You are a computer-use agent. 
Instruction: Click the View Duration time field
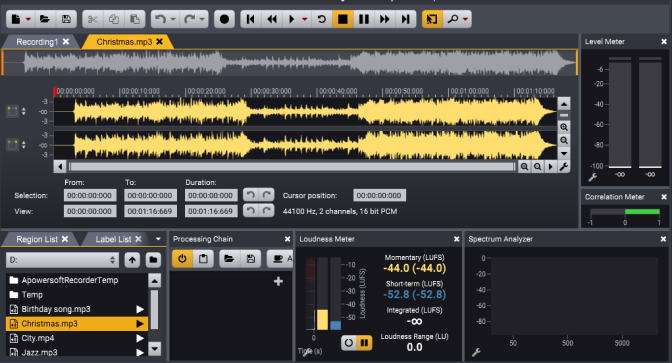[x=211, y=211]
